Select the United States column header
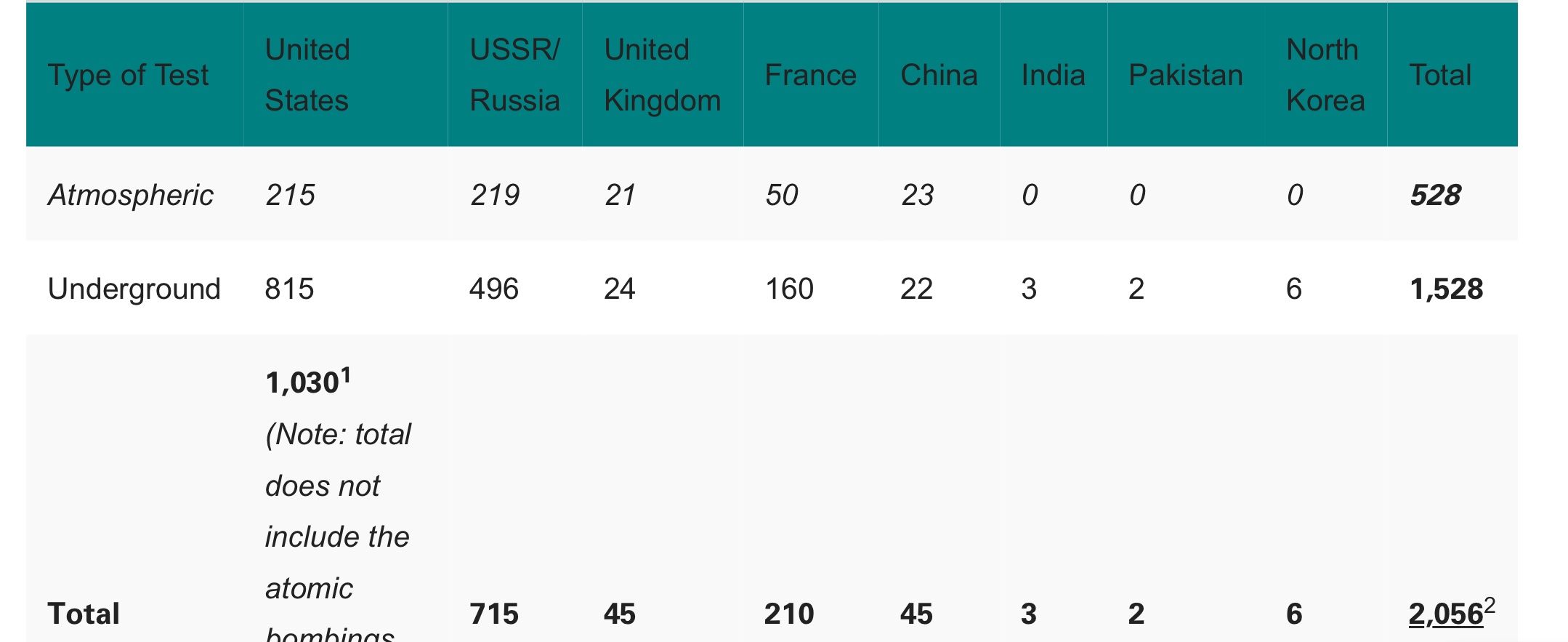The image size is (1568, 642). tap(307, 75)
